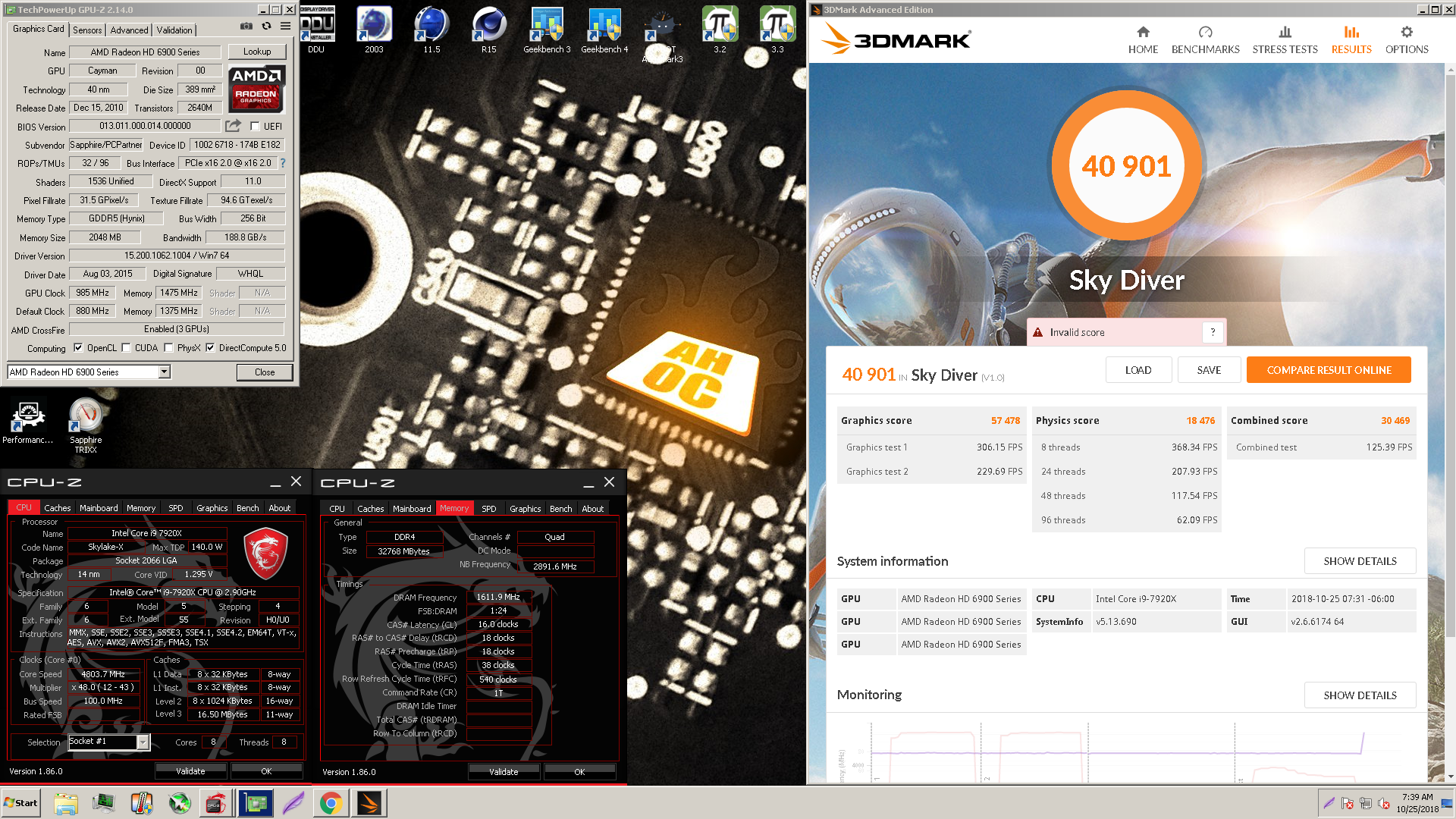
Task: Click Validate in left CPU-Z window
Action: (190, 771)
